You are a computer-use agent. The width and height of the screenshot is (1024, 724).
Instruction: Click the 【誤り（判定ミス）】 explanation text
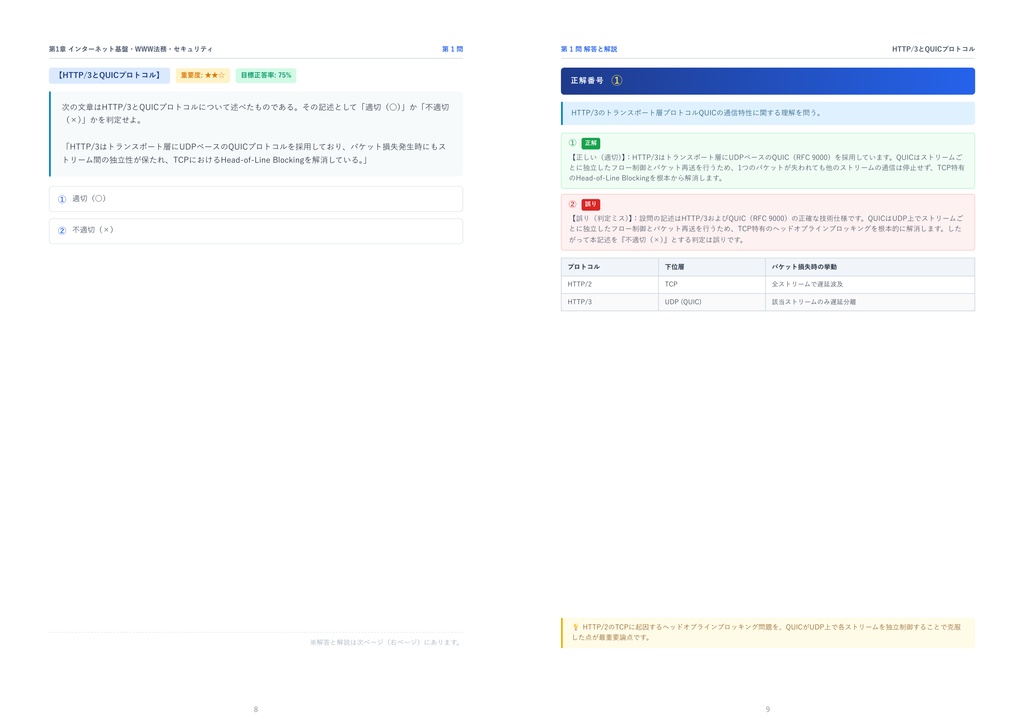click(766, 229)
